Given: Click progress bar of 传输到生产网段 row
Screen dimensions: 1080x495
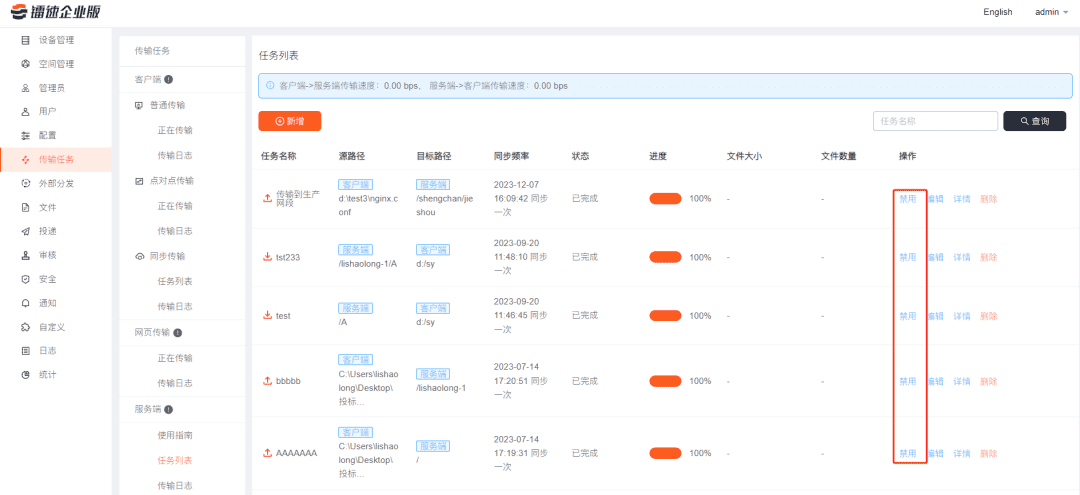Looking at the screenshot, I should point(665,198).
